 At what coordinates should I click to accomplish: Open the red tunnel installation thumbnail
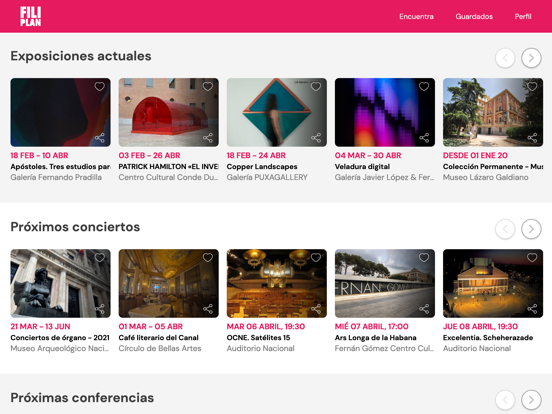tap(168, 112)
